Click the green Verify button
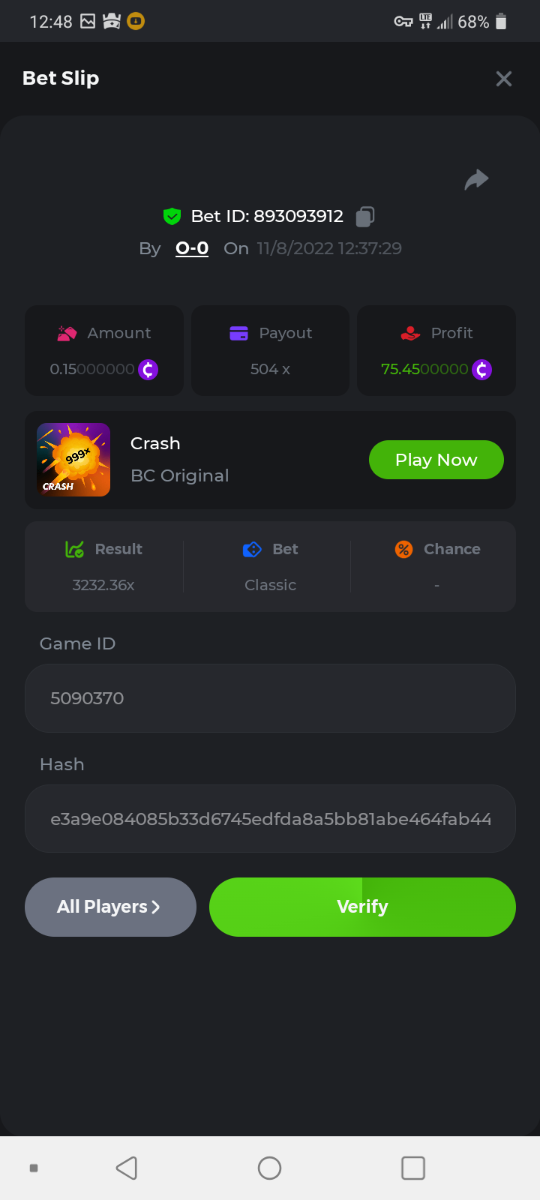Viewport: 540px width, 1200px height. [362, 907]
